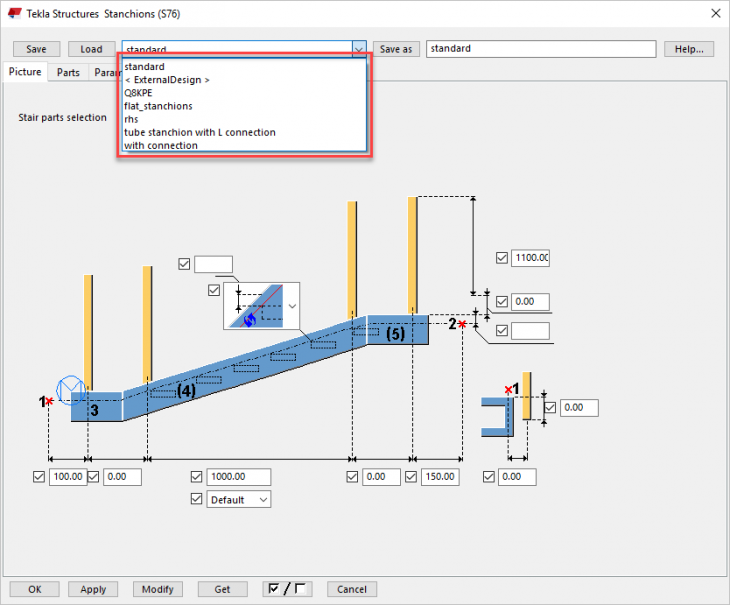Viewport: 730px width, 605px height.
Task: Select the rhs option in the list
Action: [131, 119]
